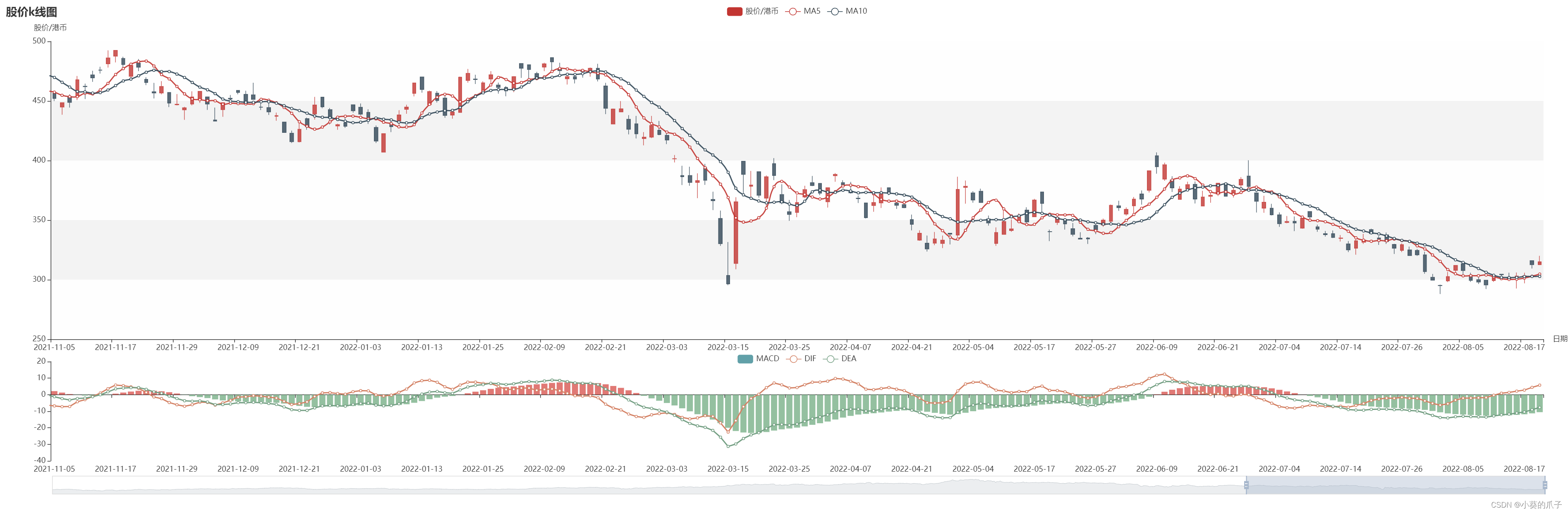Click the unselected zoom overview track
Screen dimensions: 1568x513
click(x=609, y=485)
